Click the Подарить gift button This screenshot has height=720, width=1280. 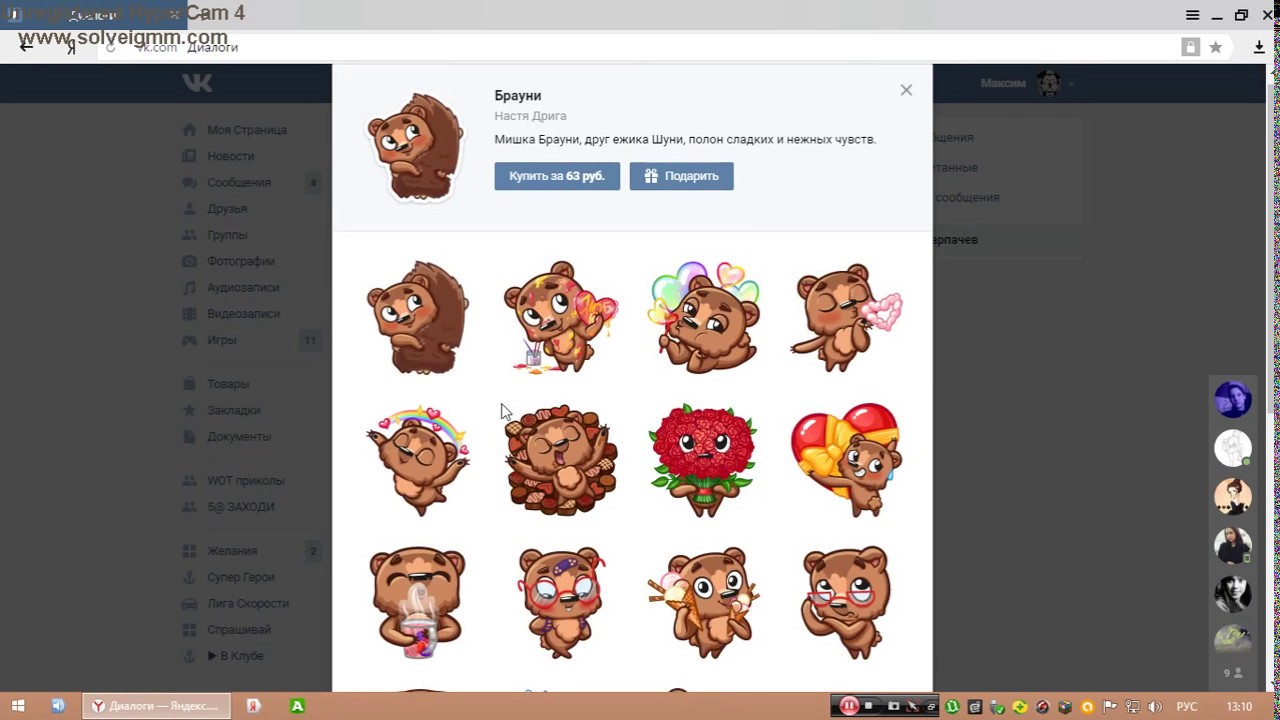pos(681,176)
